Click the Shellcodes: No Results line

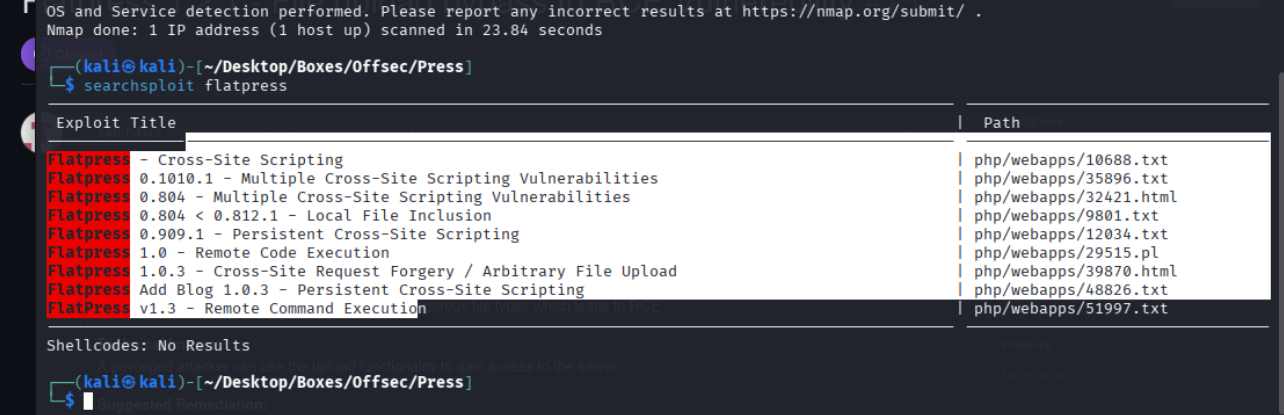[148, 346]
